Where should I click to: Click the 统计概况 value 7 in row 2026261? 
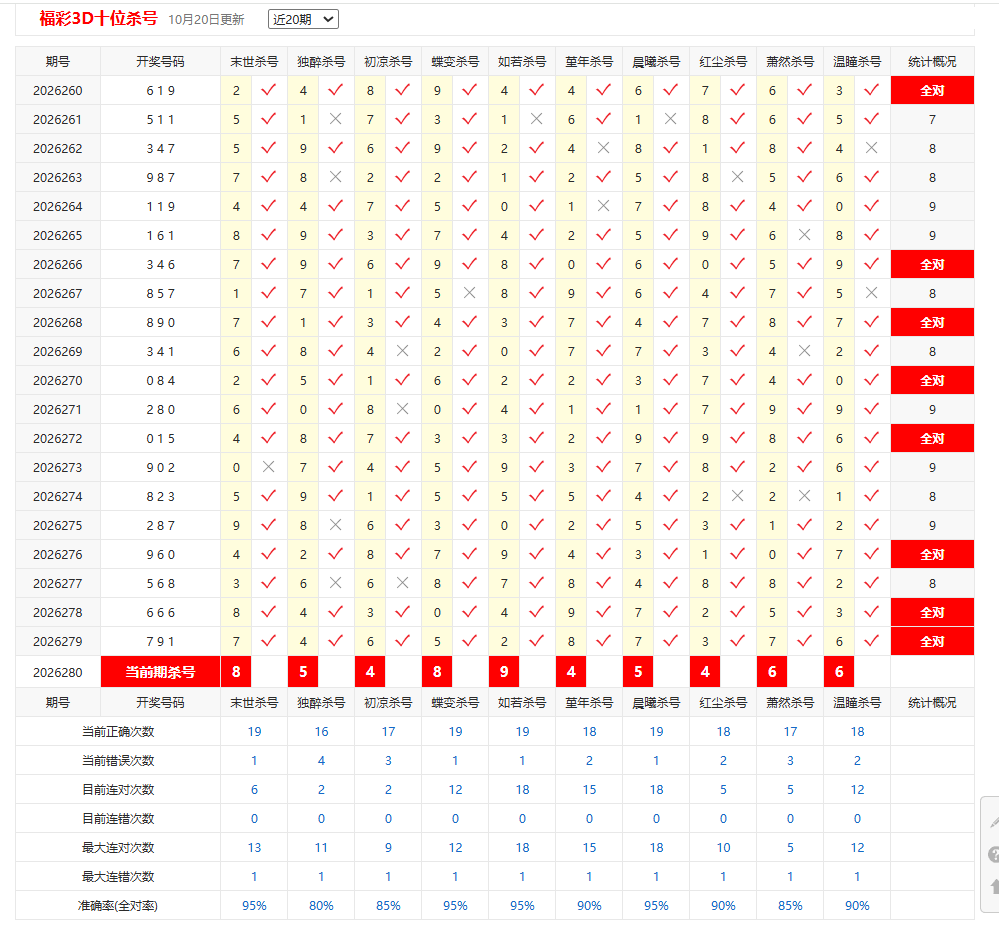[932, 119]
